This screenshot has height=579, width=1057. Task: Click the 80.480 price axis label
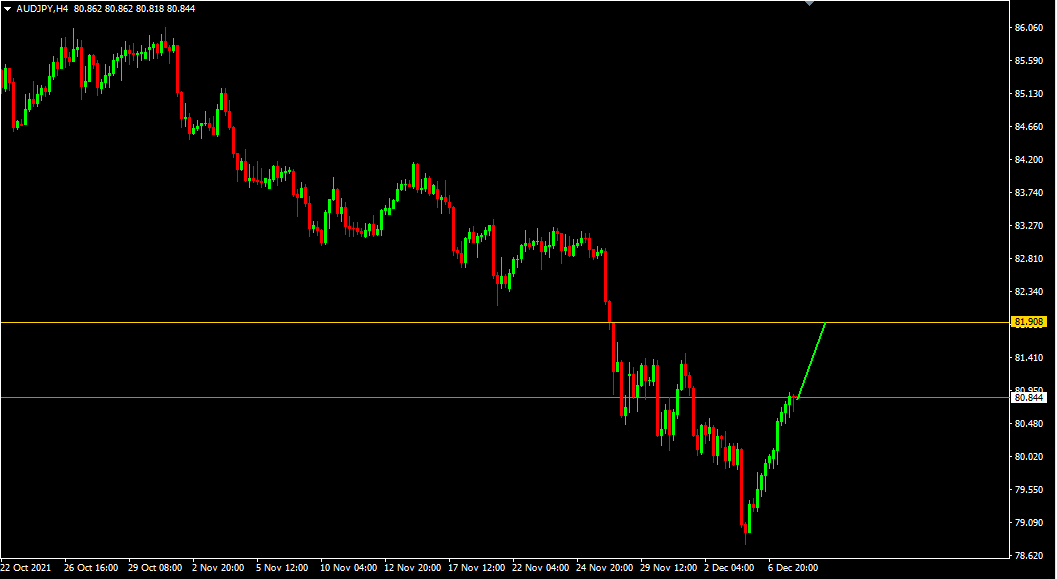click(1029, 423)
